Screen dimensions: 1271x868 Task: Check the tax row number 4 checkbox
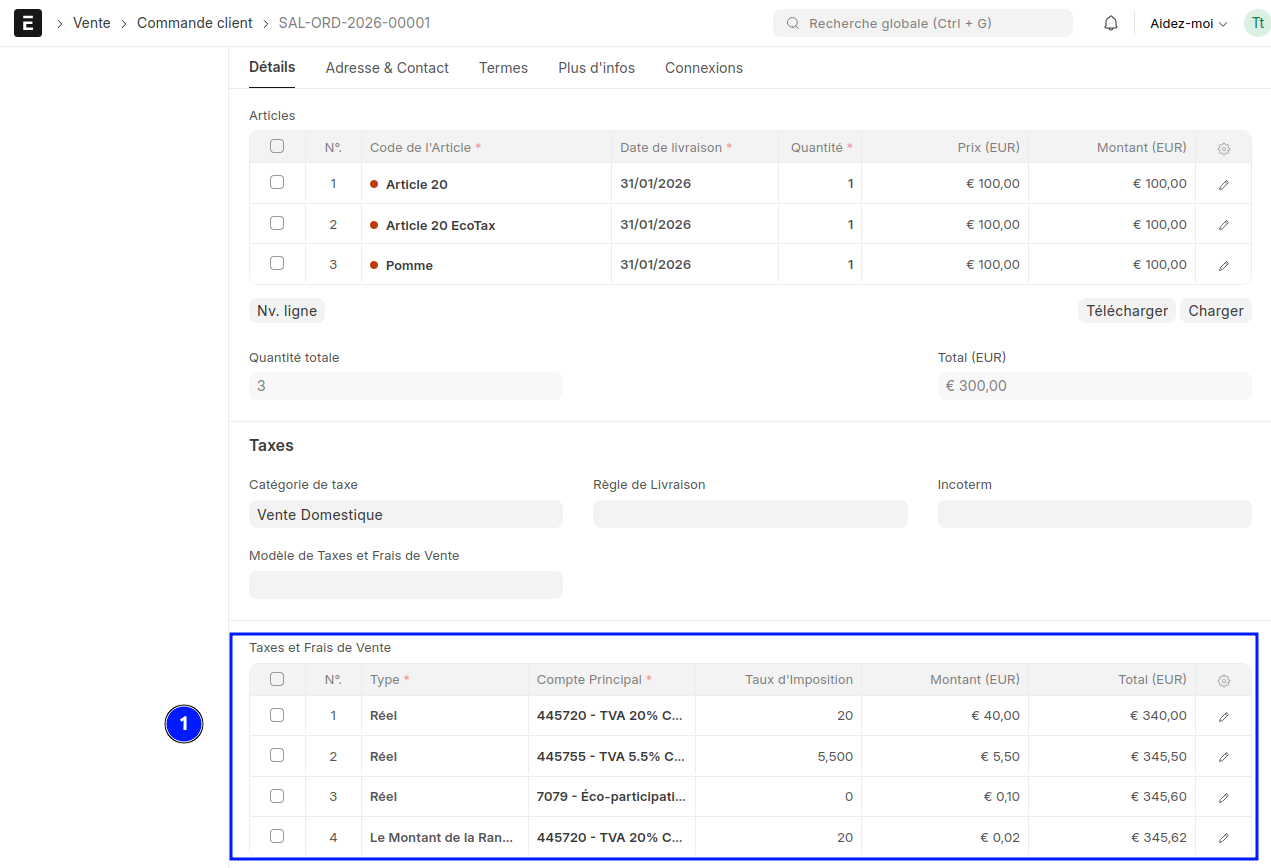click(x=277, y=836)
